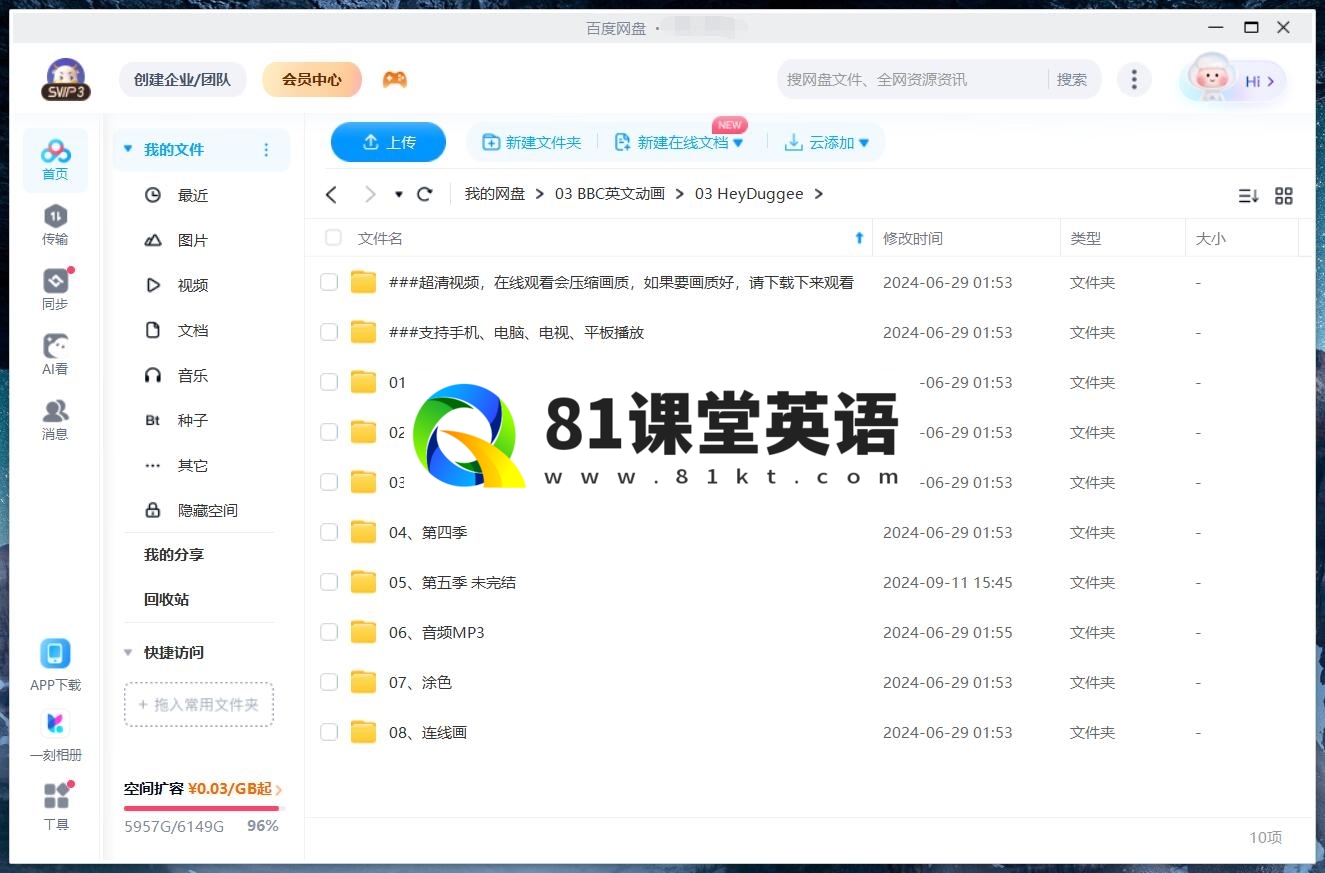Collapse the 我的文件 tree section

128,149
